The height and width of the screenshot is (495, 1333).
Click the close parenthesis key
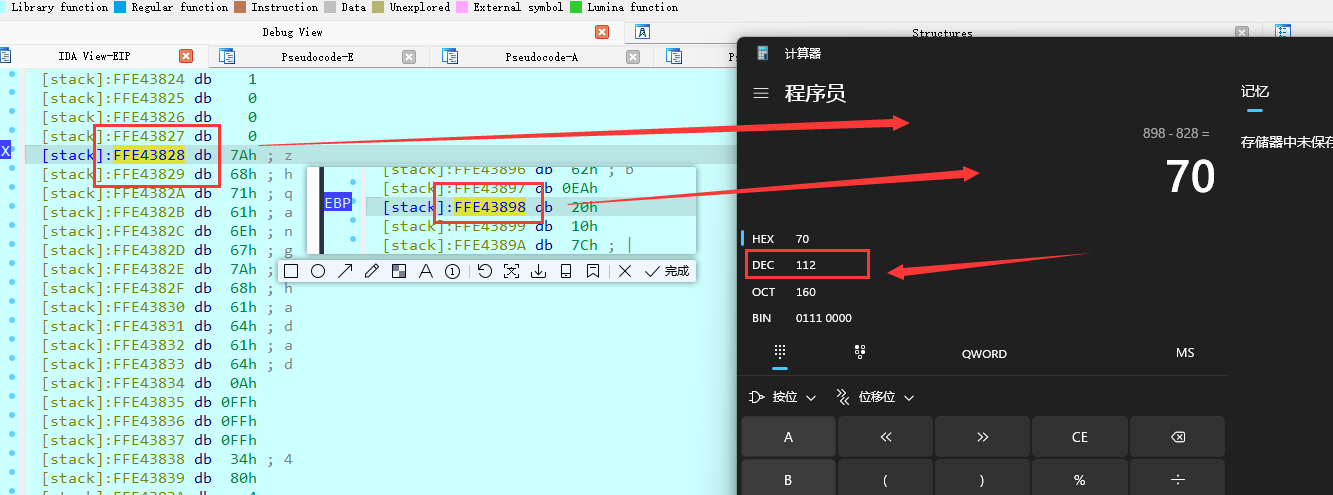click(x=983, y=479)
